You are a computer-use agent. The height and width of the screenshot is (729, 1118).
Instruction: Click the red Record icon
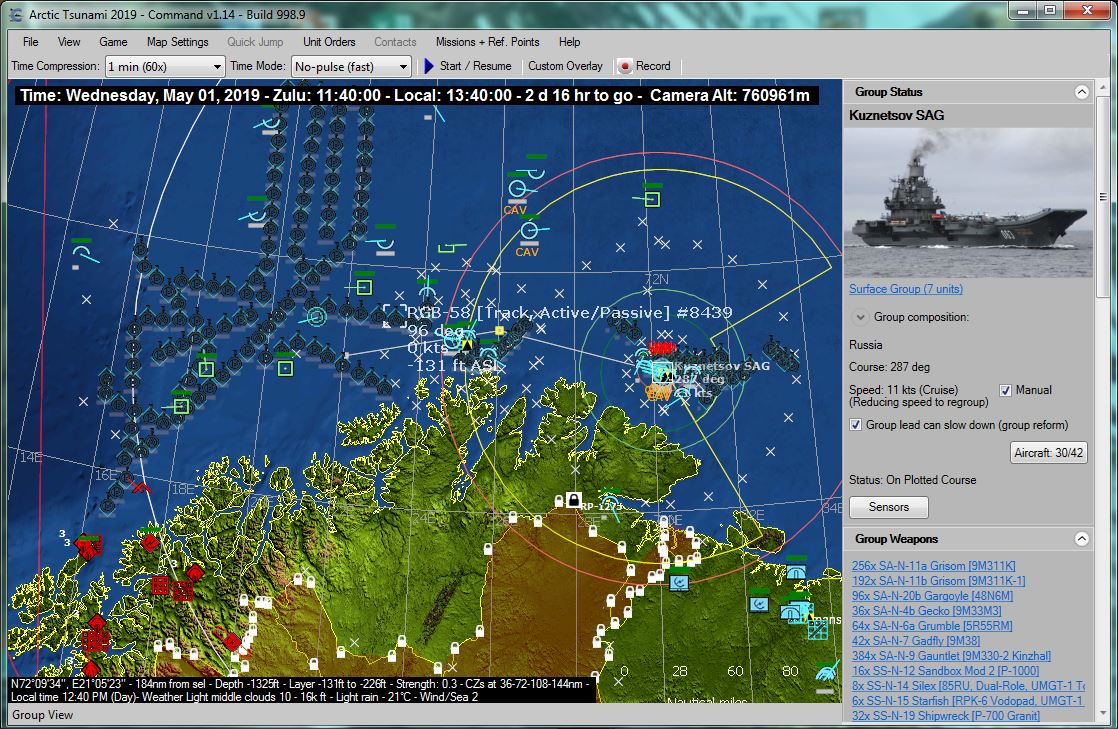(625, 66)
